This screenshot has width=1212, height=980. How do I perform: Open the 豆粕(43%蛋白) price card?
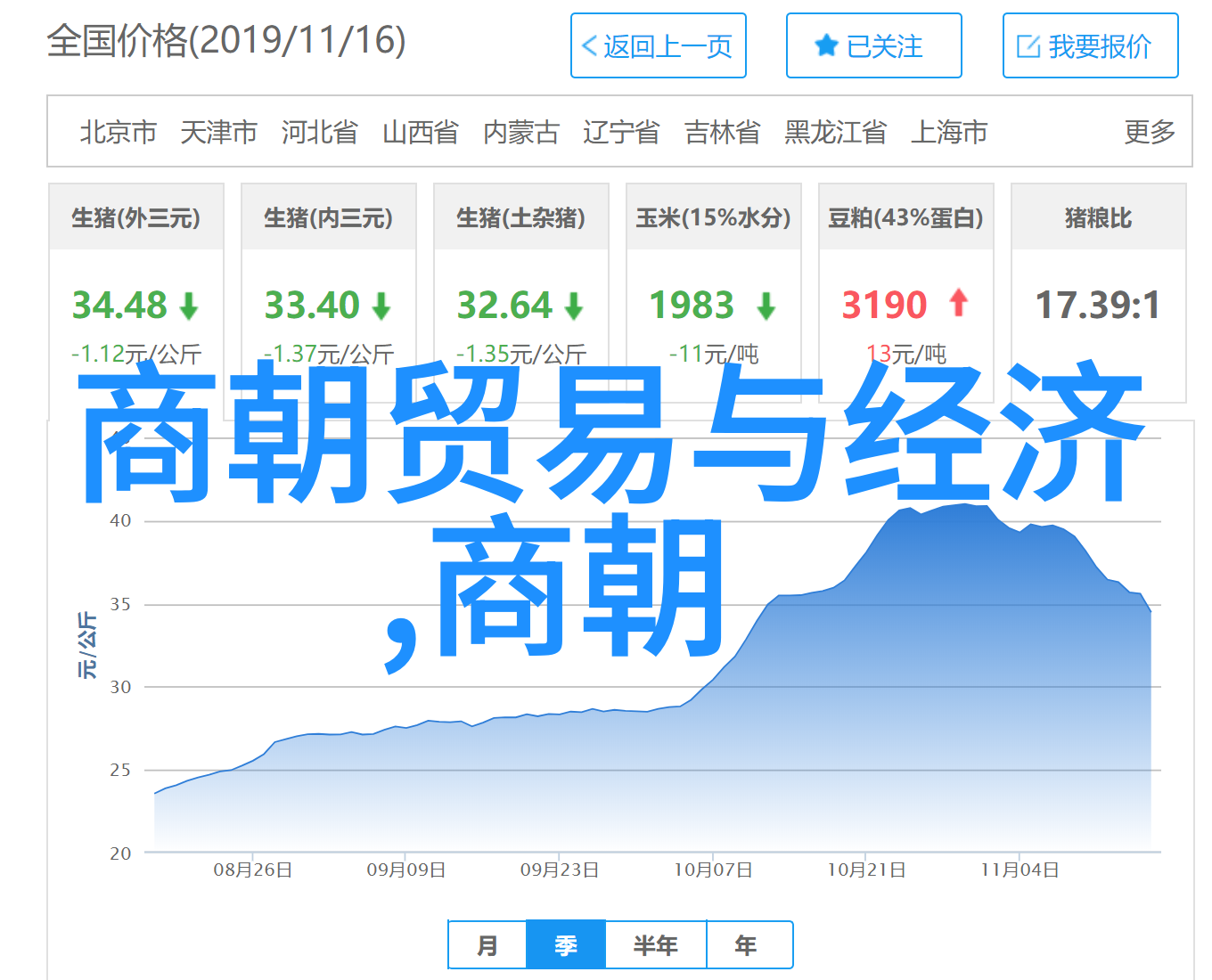tap(906, 292)
